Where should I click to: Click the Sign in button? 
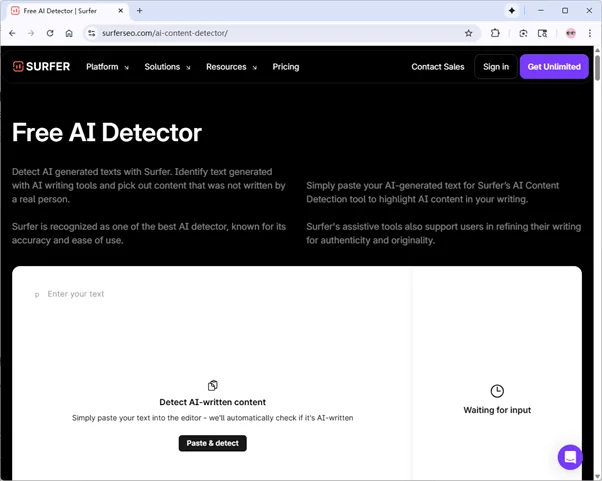click(496, 67)
